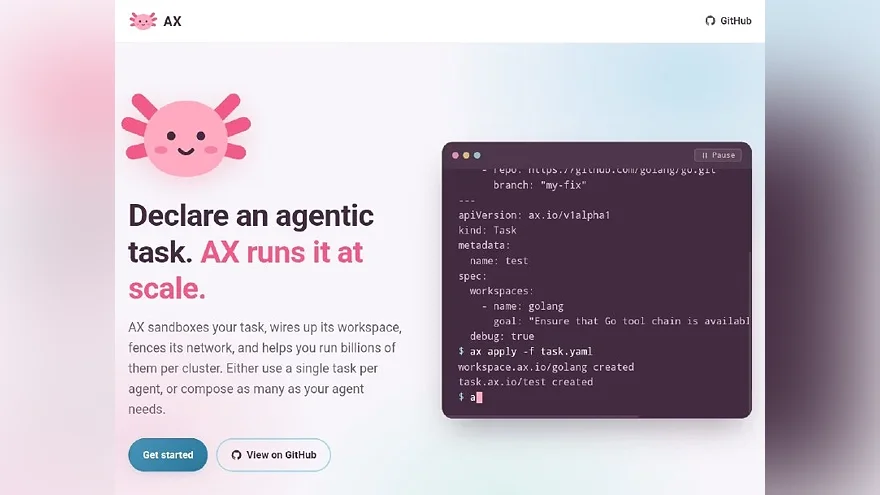Click the terminal line 'spec:'
The width and height of the screenshot is (880, 495).
pos(473,276)
